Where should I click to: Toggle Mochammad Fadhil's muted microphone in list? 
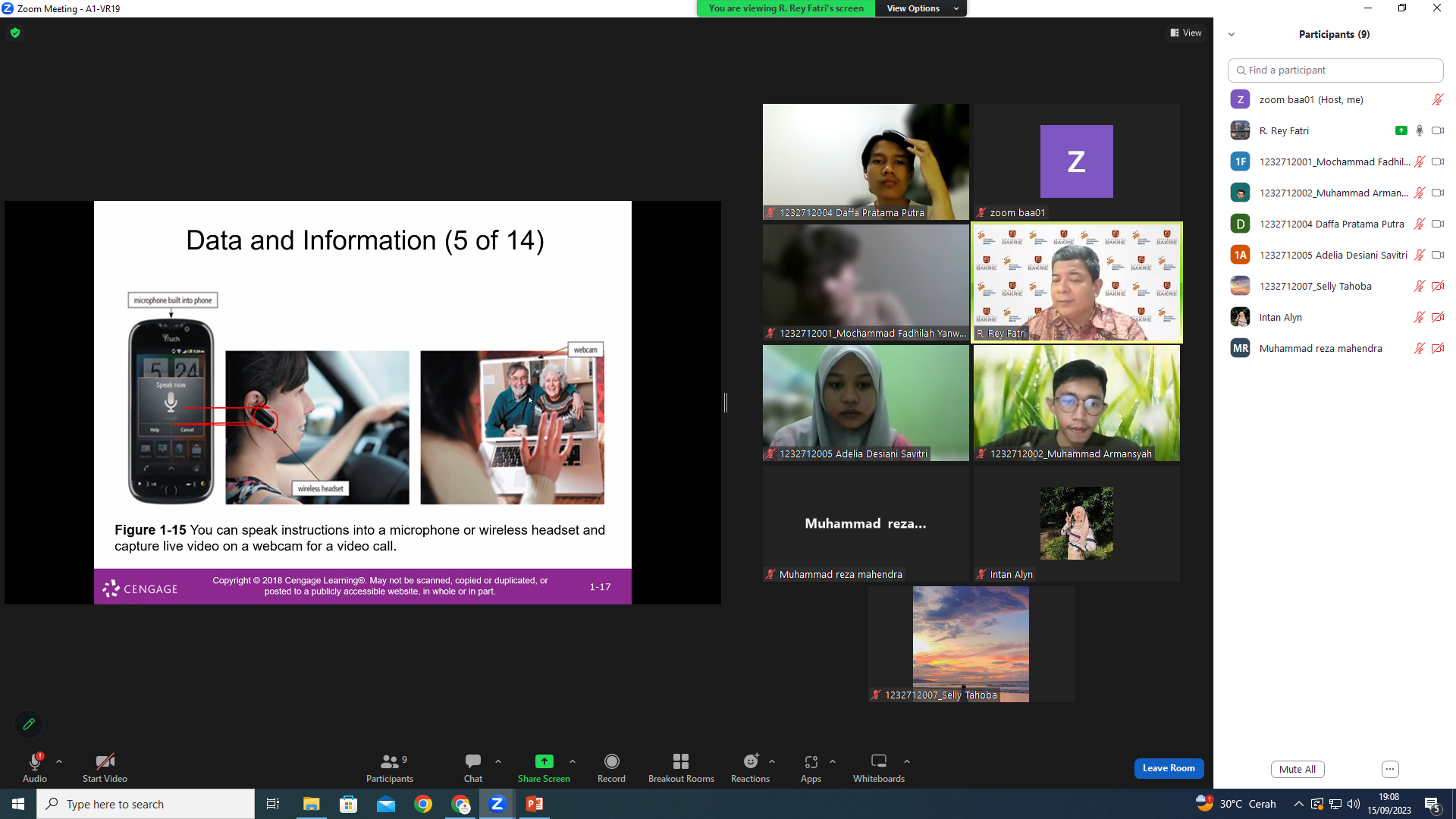(1420, 162)
